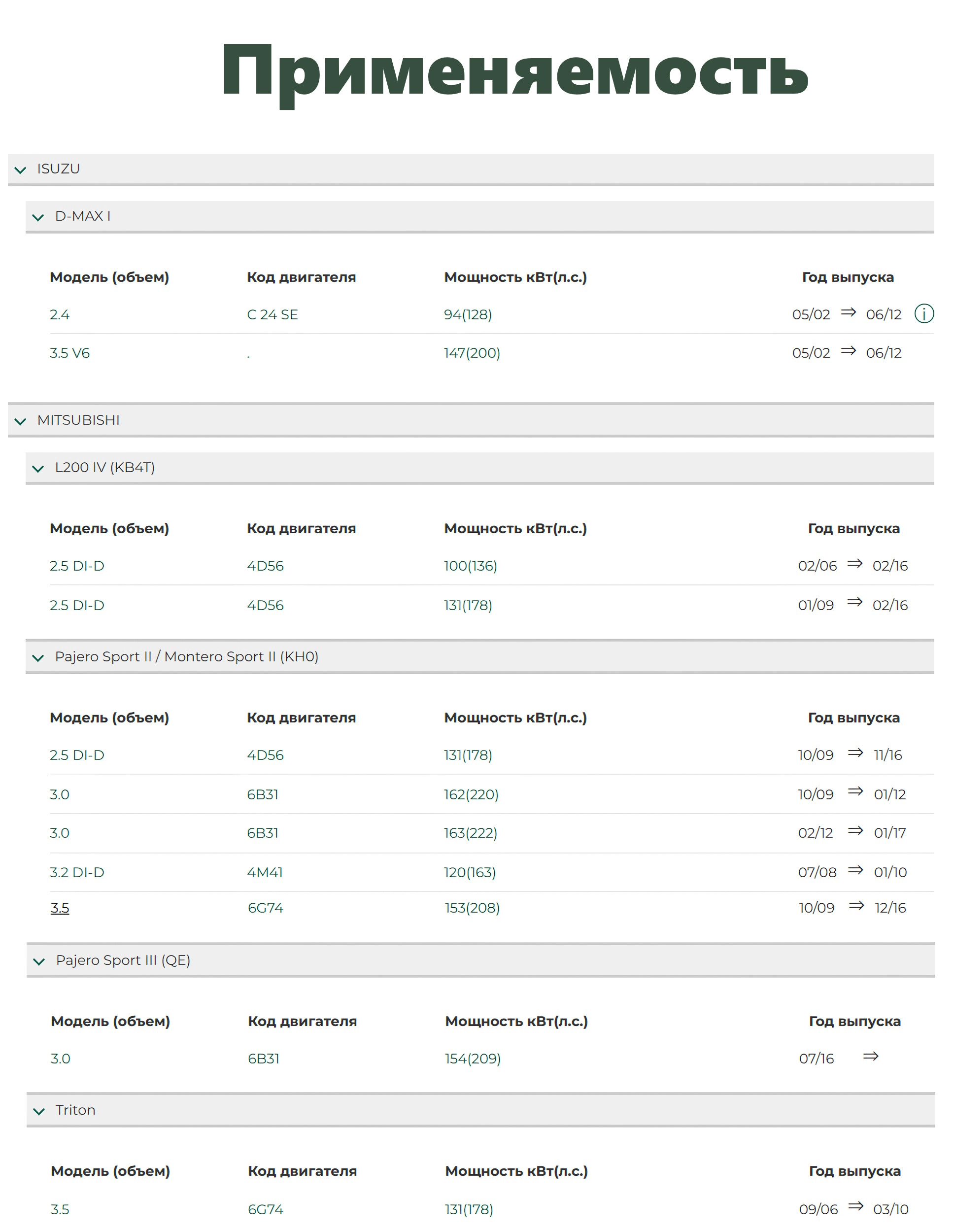Click start year 07/16

point(817,1058)
